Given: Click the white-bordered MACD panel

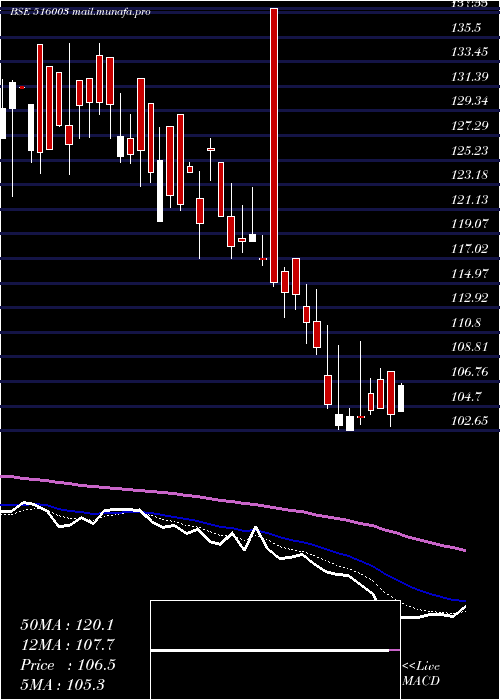Looking at the screenshot, I should [275, 650].
